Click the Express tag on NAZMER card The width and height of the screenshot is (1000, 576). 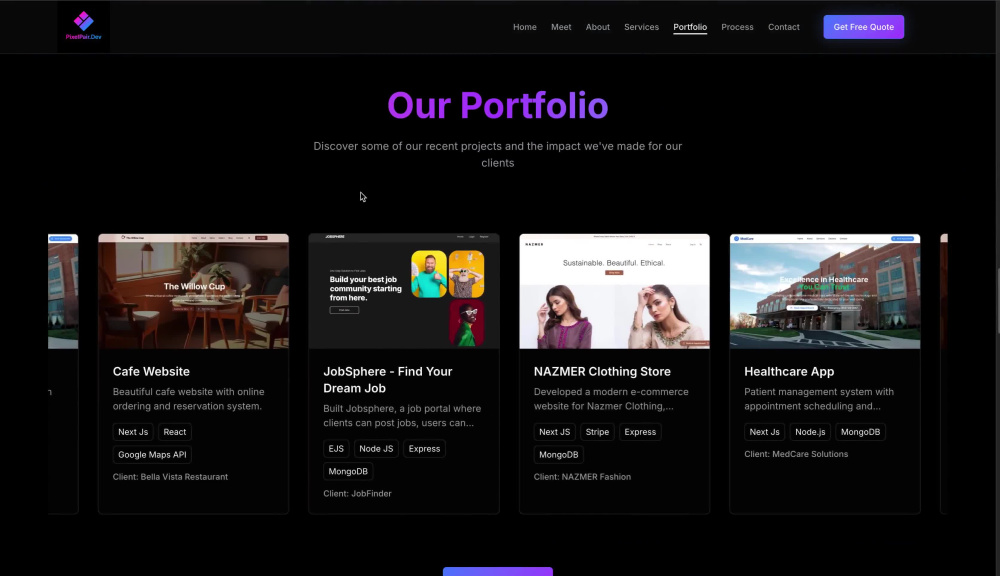pyautogui.click(x=640, y=432)
